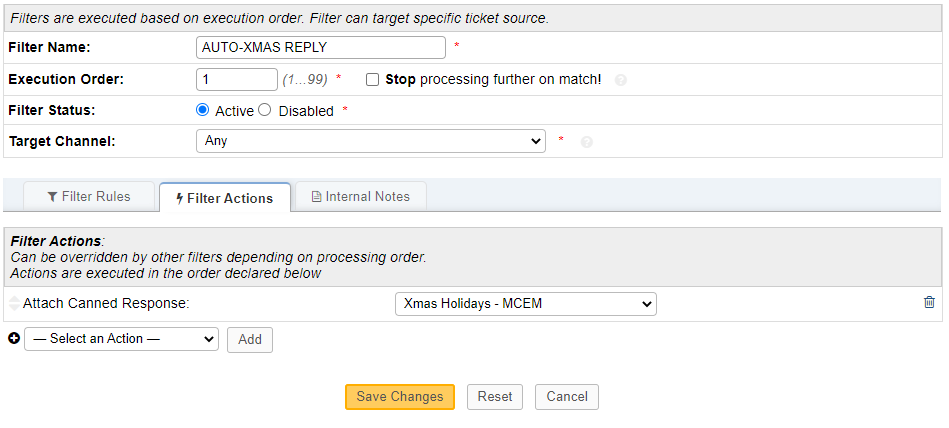The height and width of the screenshot is (428, 949).
Task: Open help tip beside Target Channel dropdown
Action: (x=587, y=142)
